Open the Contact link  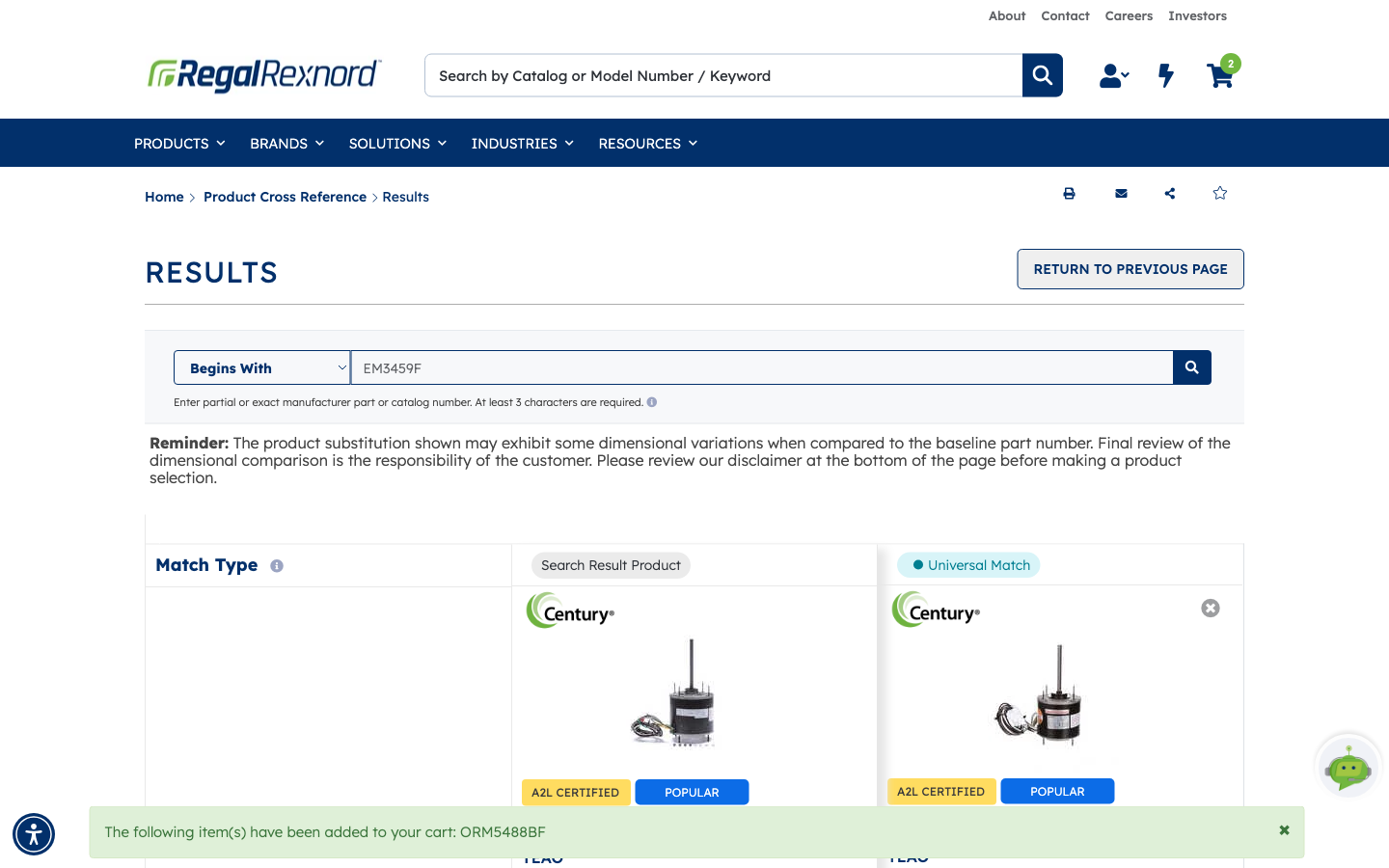coord(1065,16)
